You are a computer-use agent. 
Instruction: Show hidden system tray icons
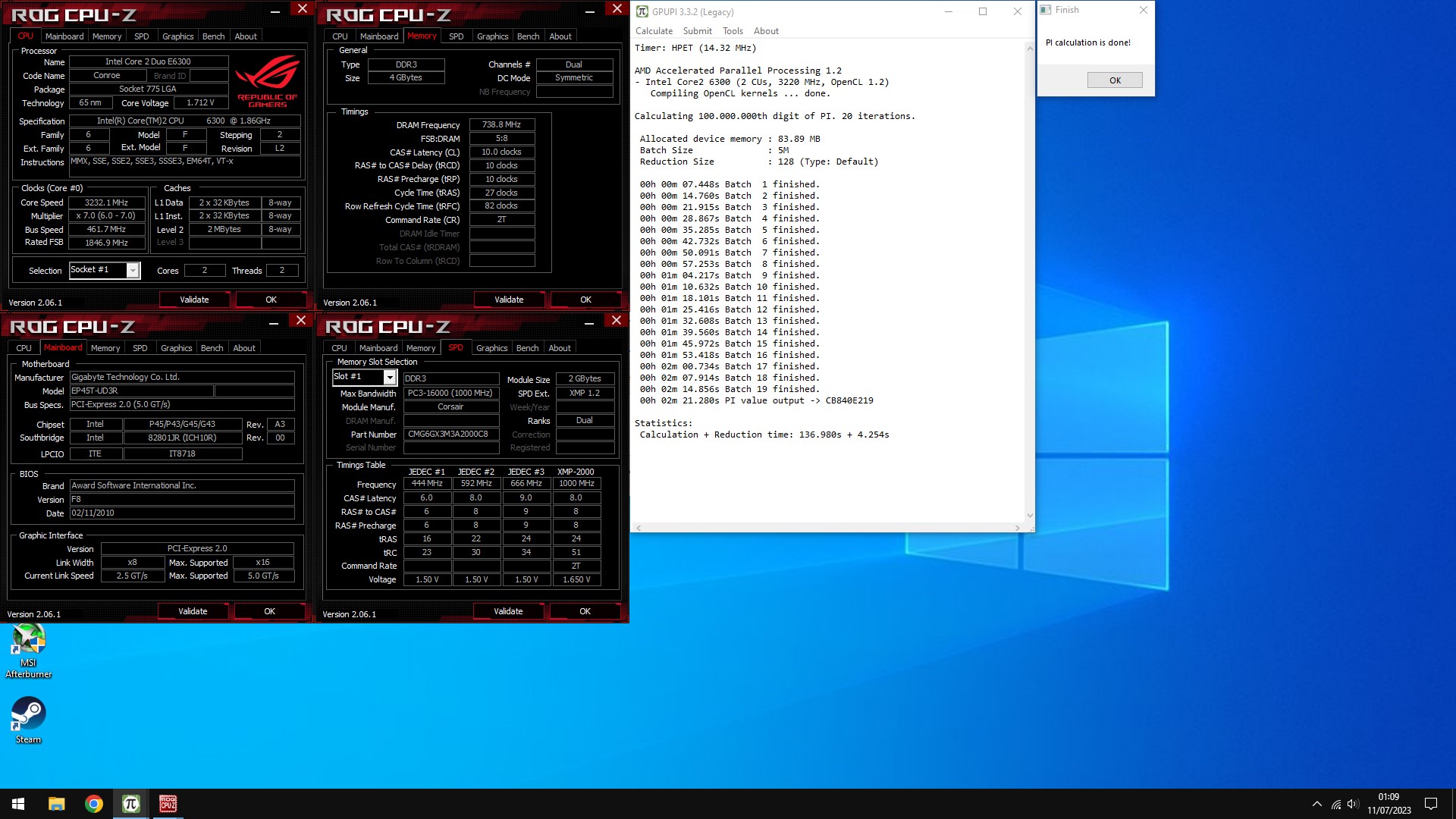(1316, 804)
